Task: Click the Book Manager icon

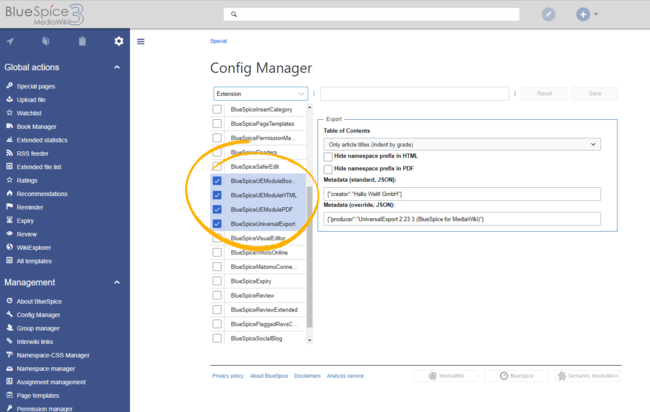Action: pyautogui.click(x=10, y=126)
